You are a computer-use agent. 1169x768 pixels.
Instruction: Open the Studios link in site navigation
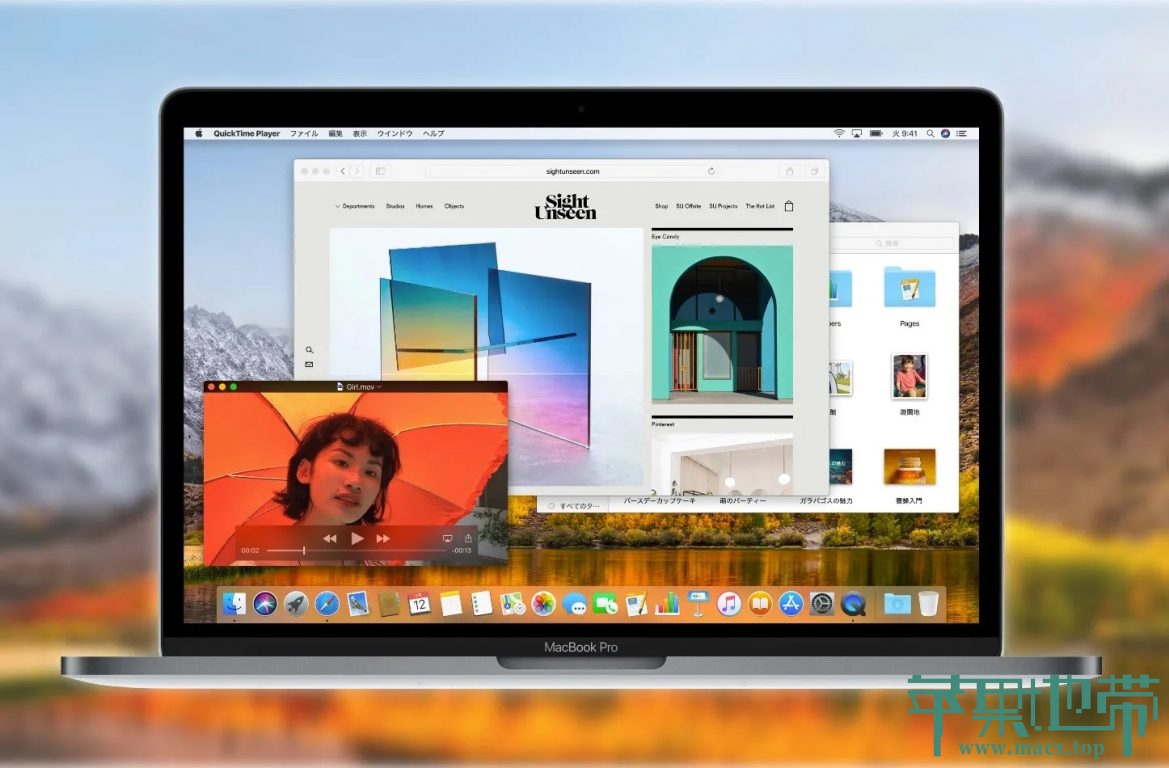click(x=395, y=206)
